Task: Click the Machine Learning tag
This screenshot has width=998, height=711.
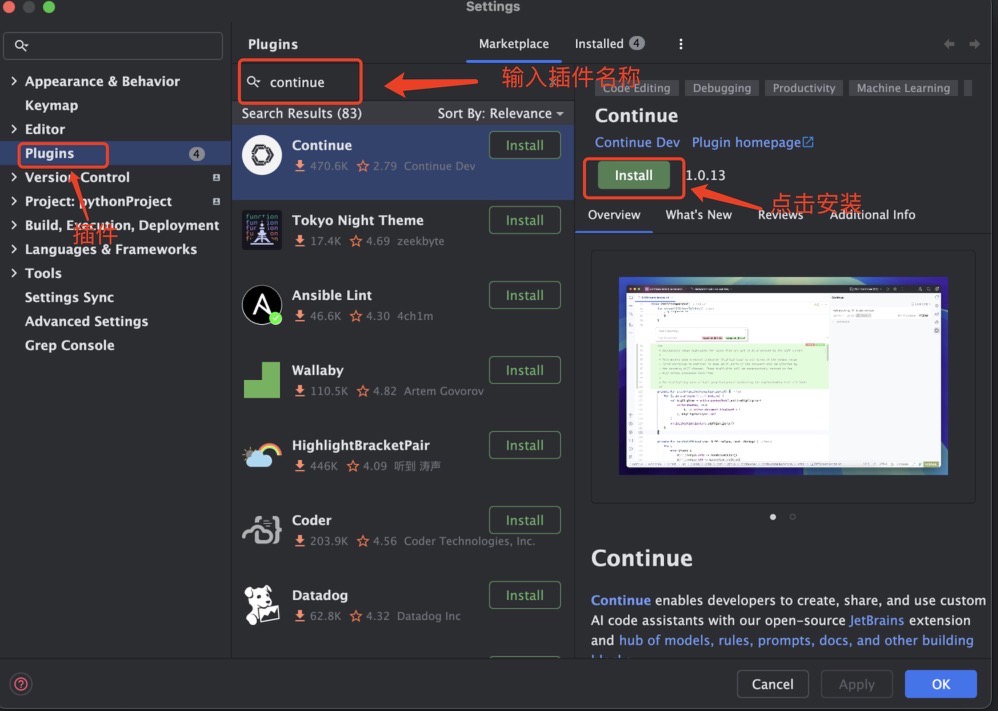Action: click(x=903, y=88)
